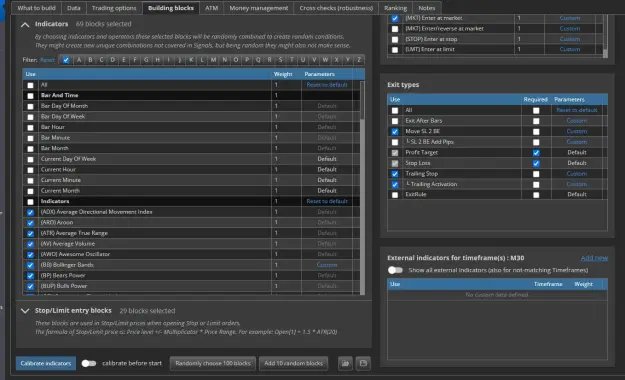Collapse the Indicators section chevron
Screen dimensions: 625x380
[x=25, y=24]
